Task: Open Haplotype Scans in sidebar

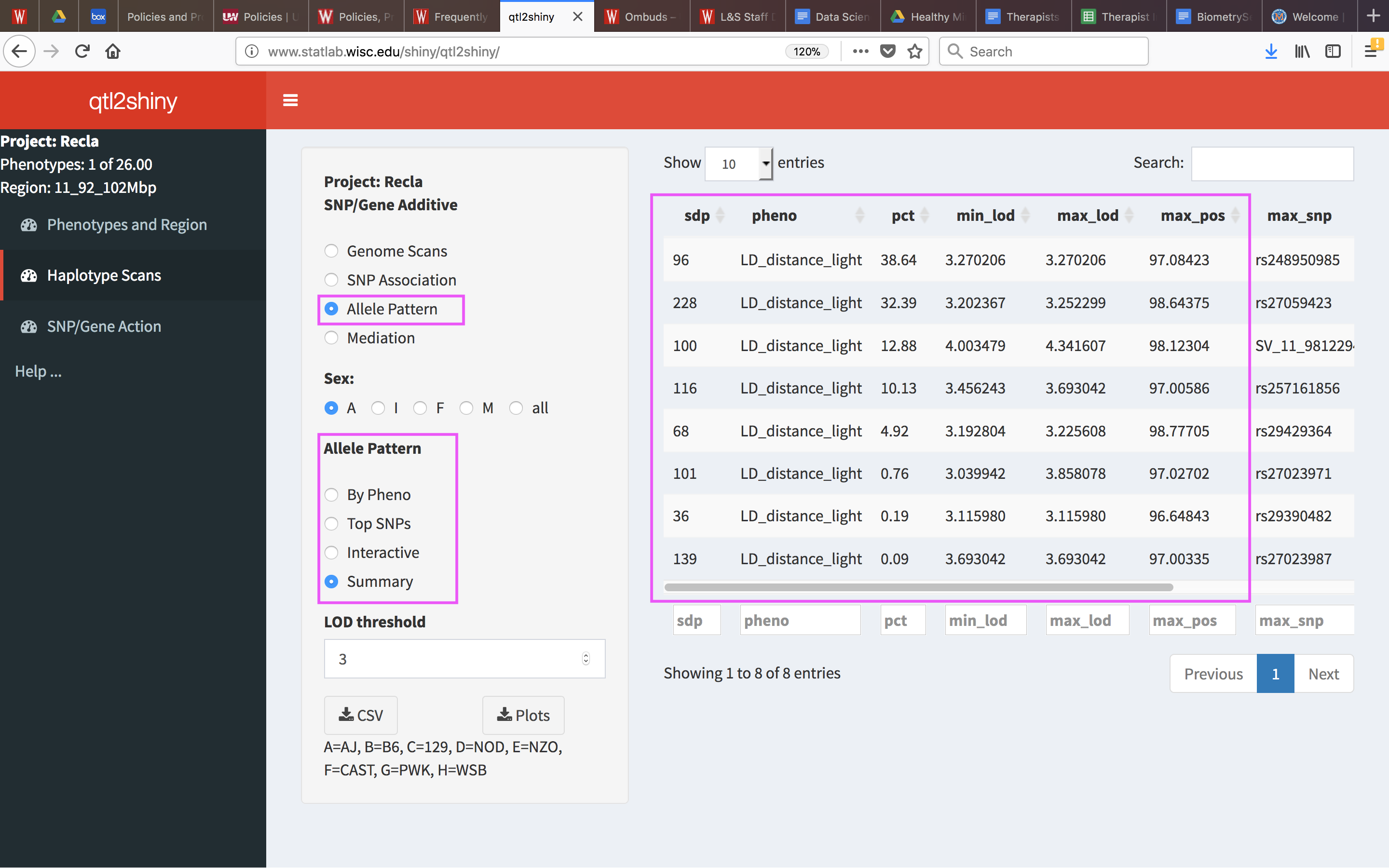Action: coord(133,275)
